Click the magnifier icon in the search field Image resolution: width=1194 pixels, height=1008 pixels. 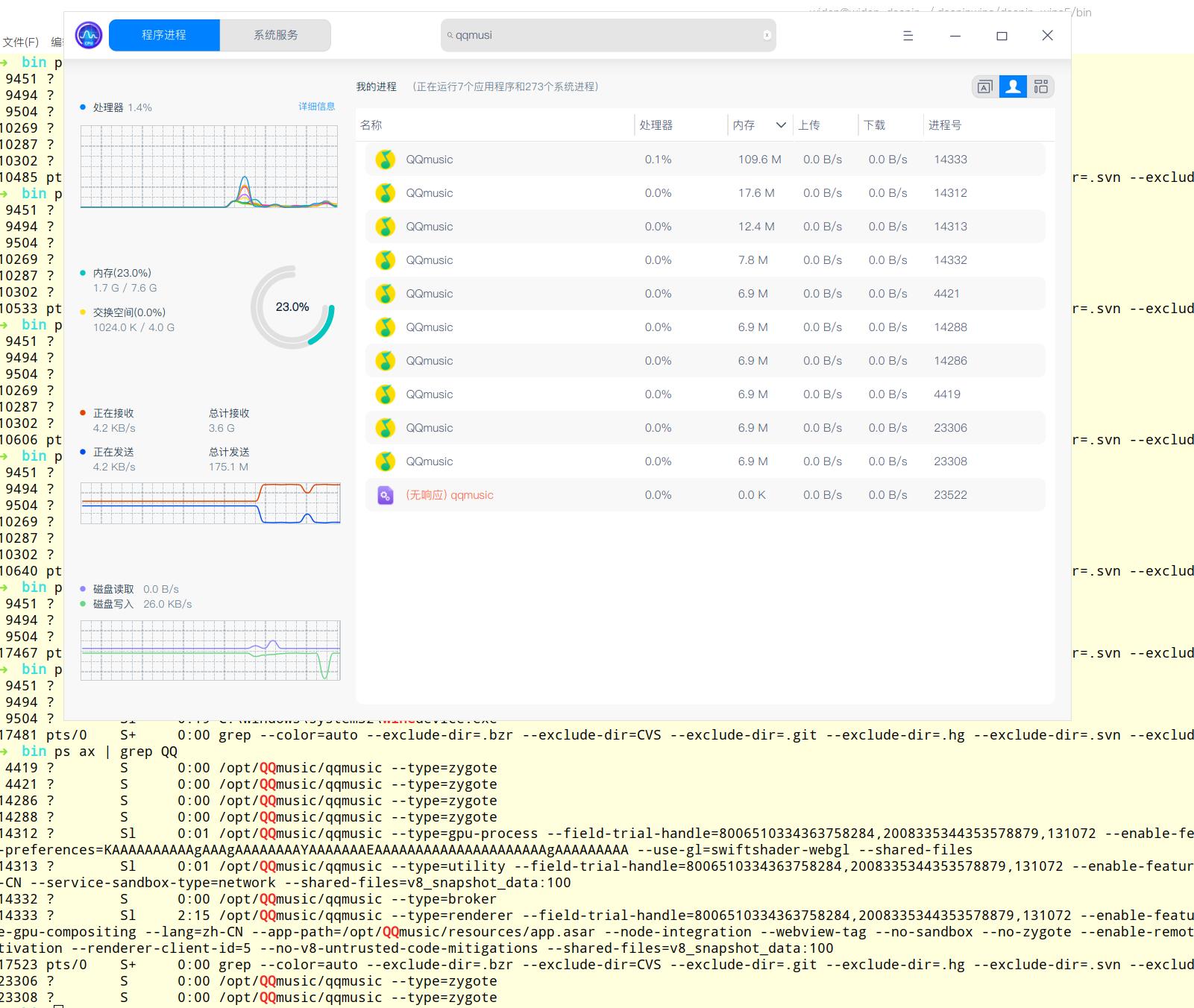click(x=450, y=35)
